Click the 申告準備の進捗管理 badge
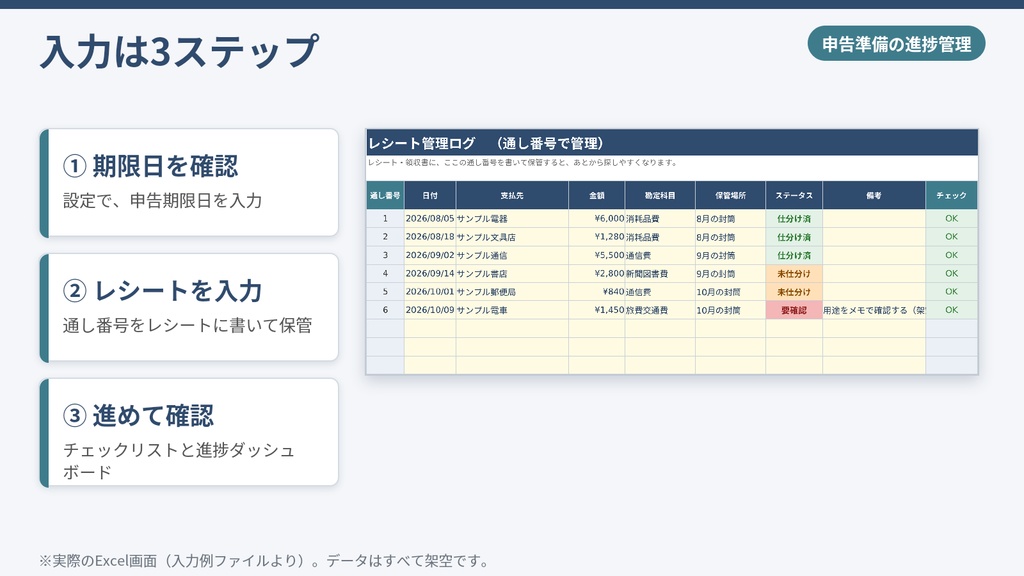The width and height of the screenshot is (1024, 576). (896, 44)
